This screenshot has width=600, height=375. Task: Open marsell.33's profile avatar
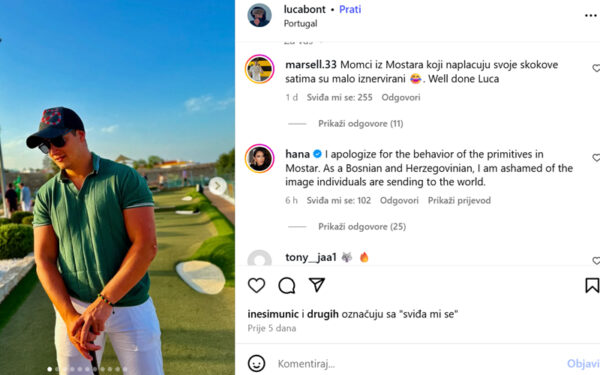click(x=259, y=69)
